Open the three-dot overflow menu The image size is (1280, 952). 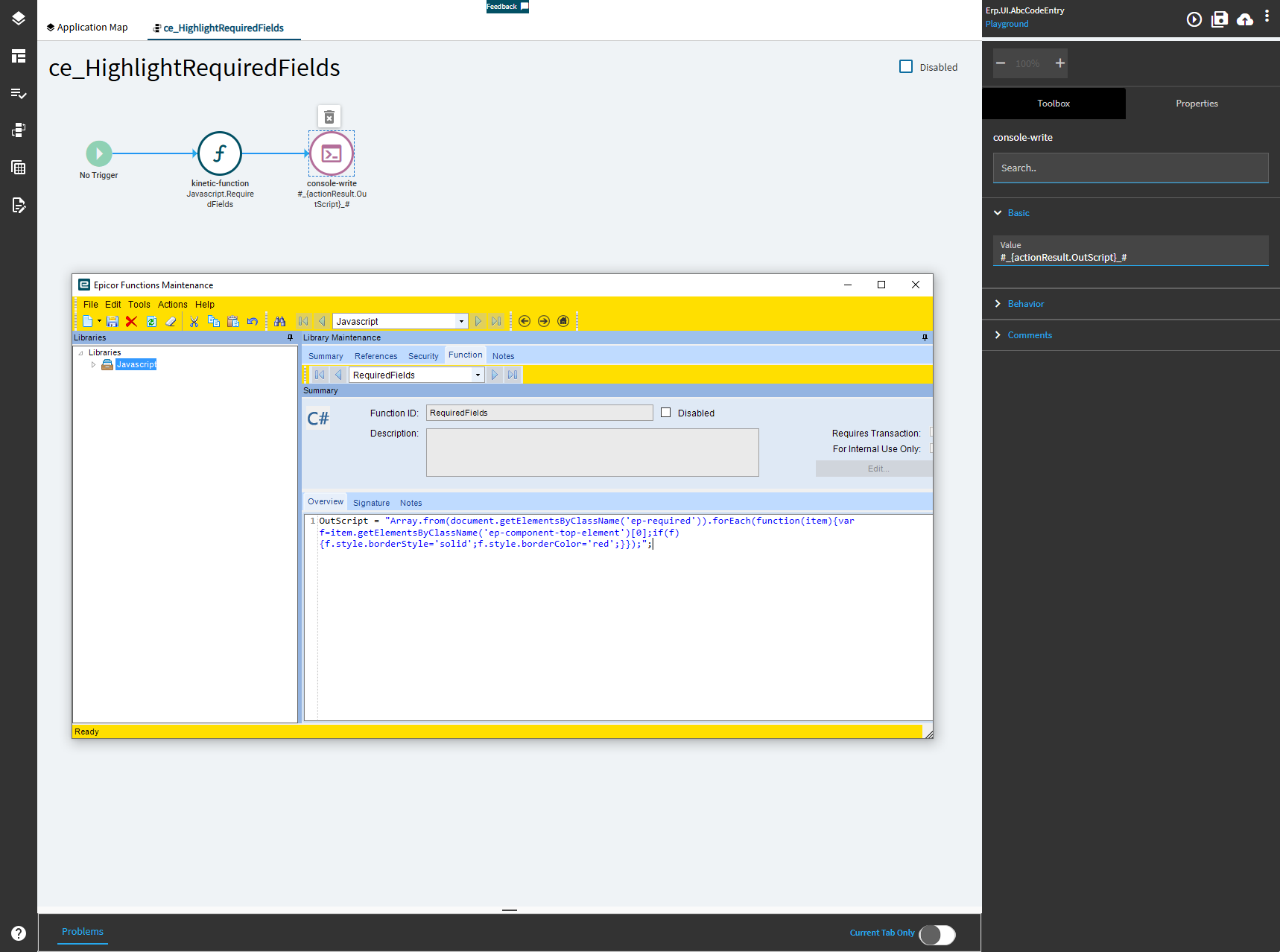point(1267,16)
